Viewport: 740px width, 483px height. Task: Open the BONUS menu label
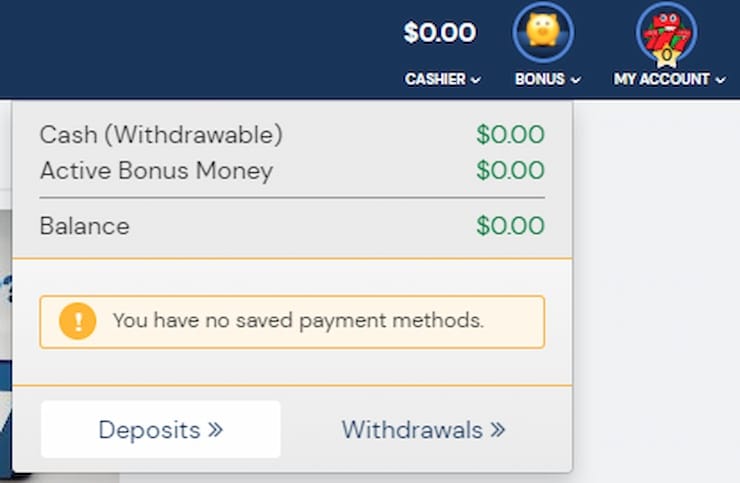540,79
